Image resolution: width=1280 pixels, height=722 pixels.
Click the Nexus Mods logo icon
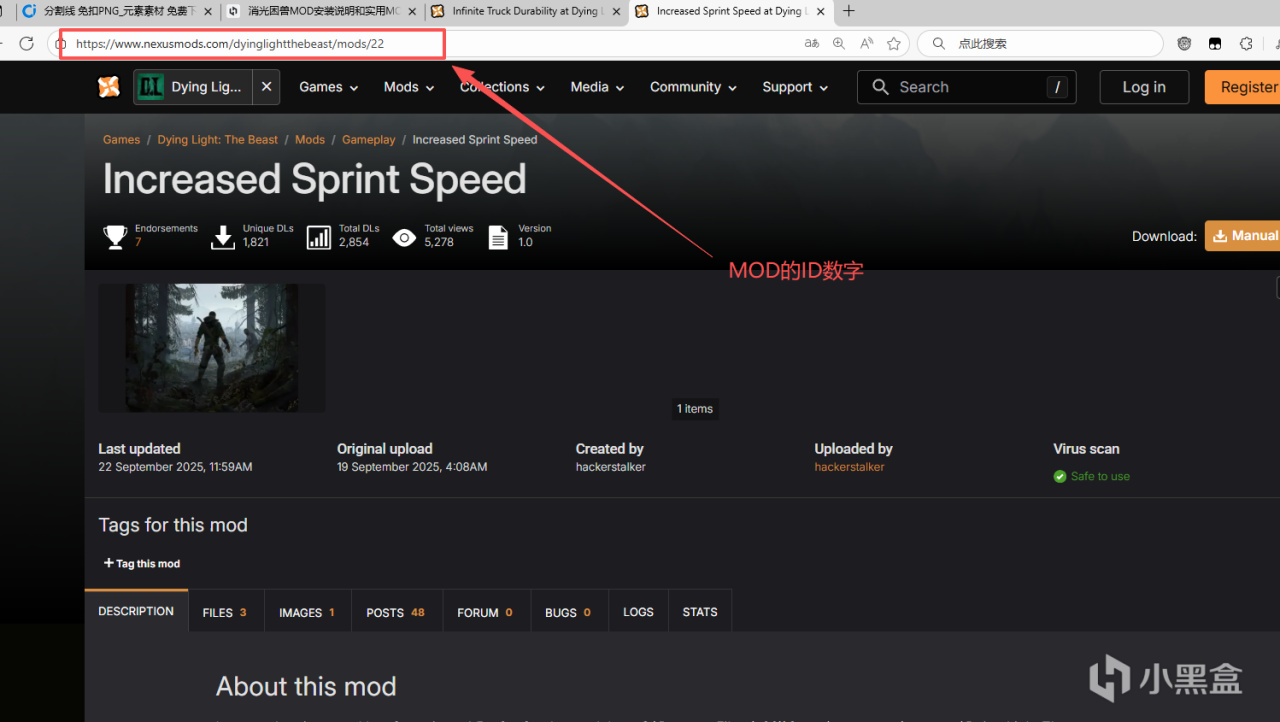click(109, 87)
